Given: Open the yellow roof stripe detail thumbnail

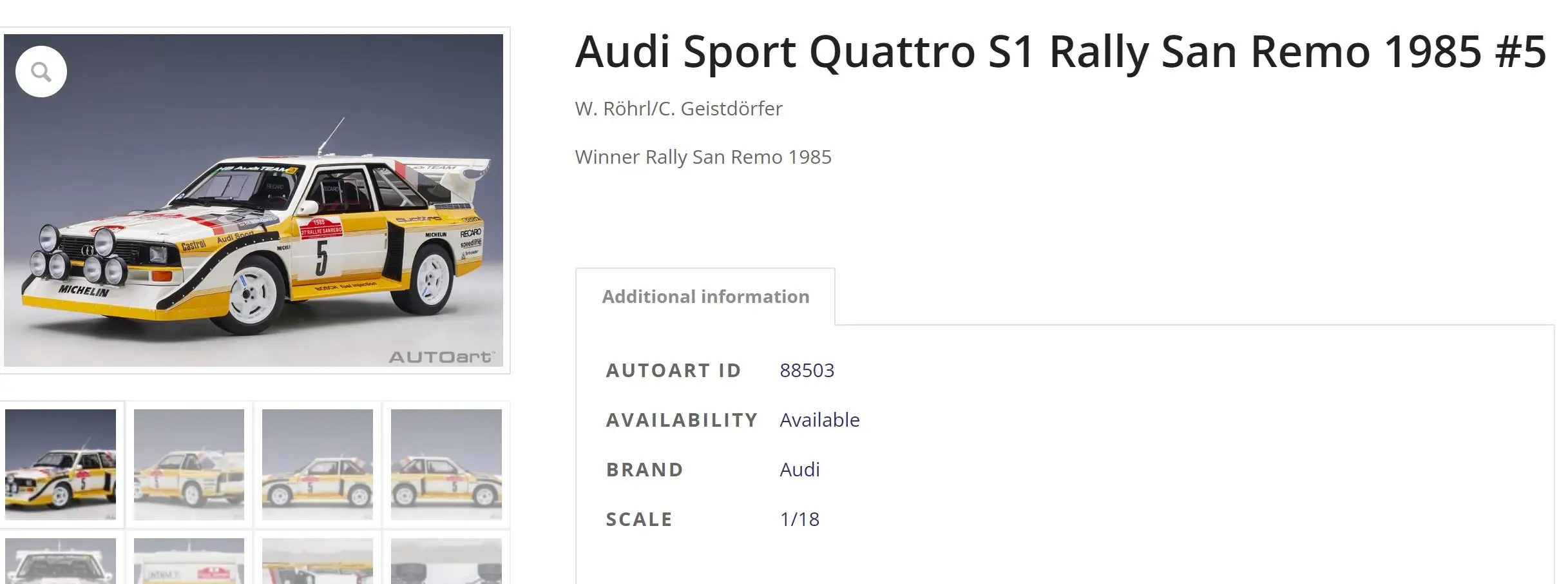Looking at the screenshot, I should point(318,561).
